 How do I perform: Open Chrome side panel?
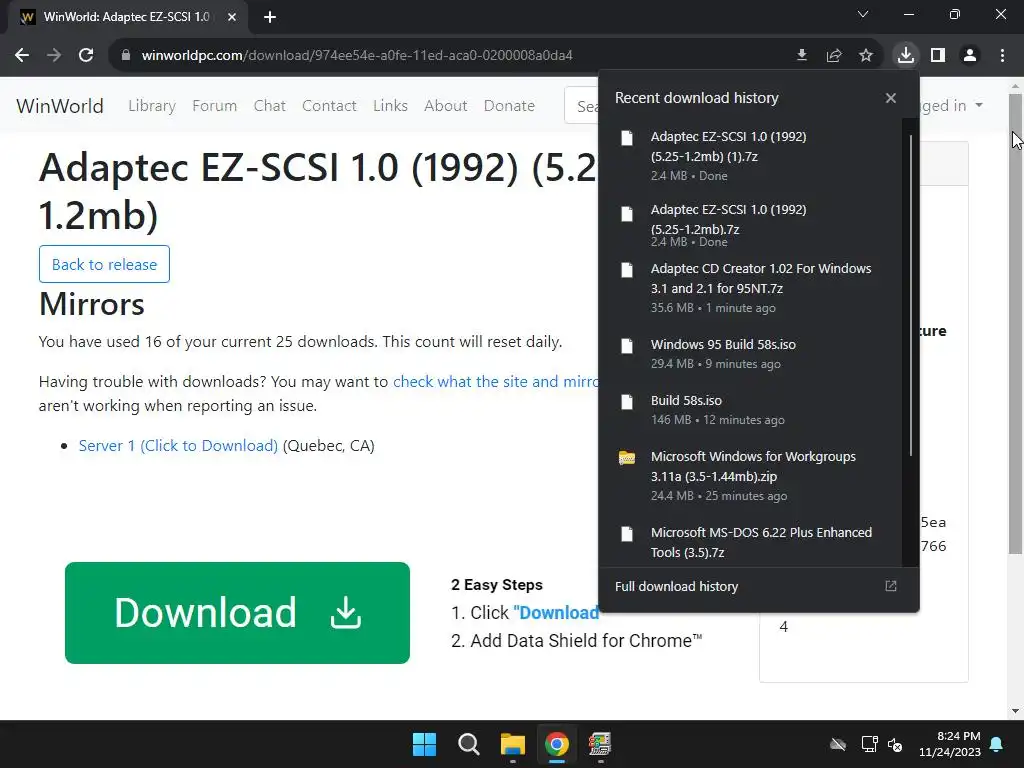pyautogui.click(x=938, y=56)
